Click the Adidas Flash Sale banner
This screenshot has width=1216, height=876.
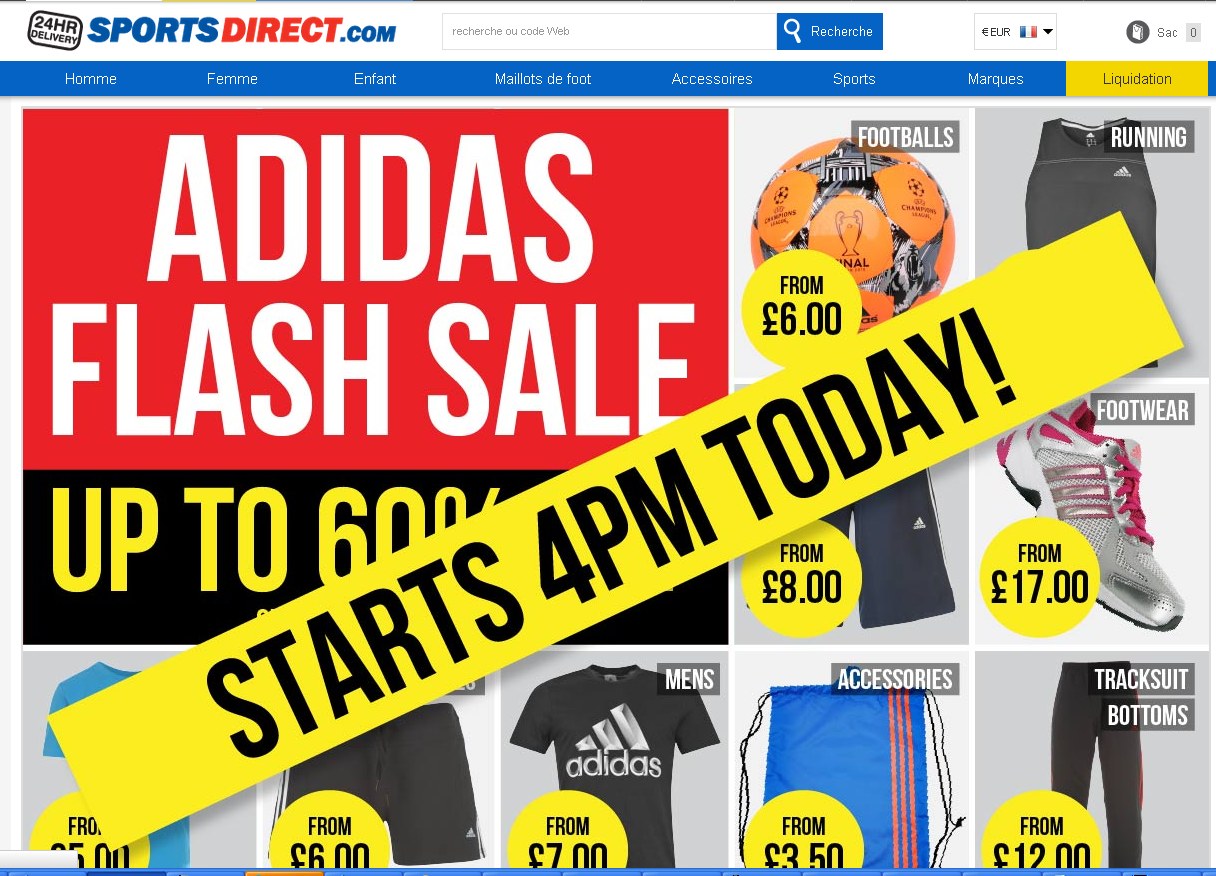[x=375, y=376]
